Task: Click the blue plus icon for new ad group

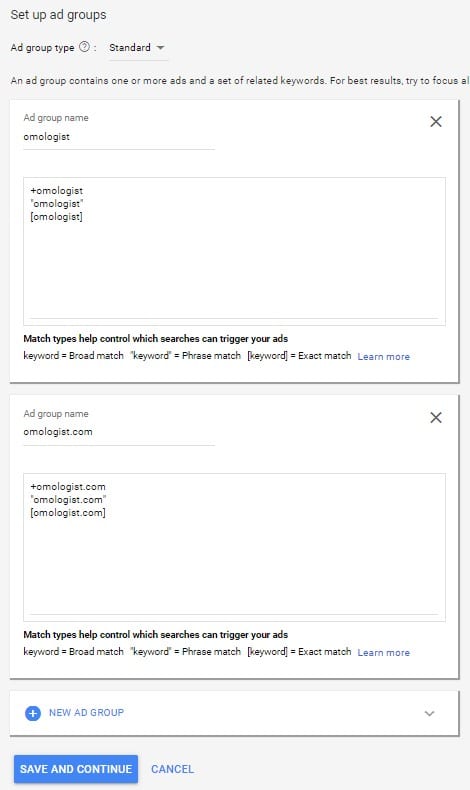Action: click(x=33, y=713)
